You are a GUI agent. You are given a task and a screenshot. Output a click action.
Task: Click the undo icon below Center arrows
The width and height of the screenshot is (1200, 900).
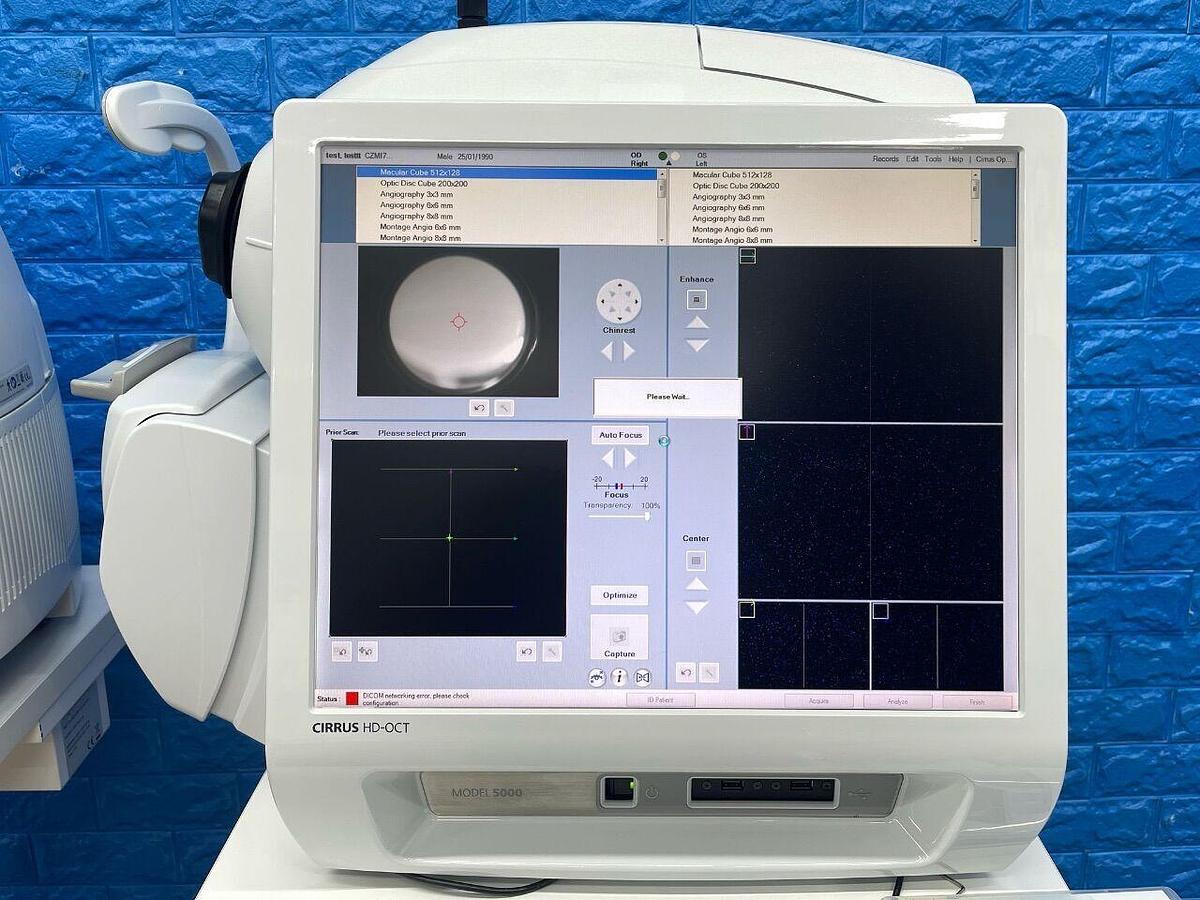click(685, 672)
